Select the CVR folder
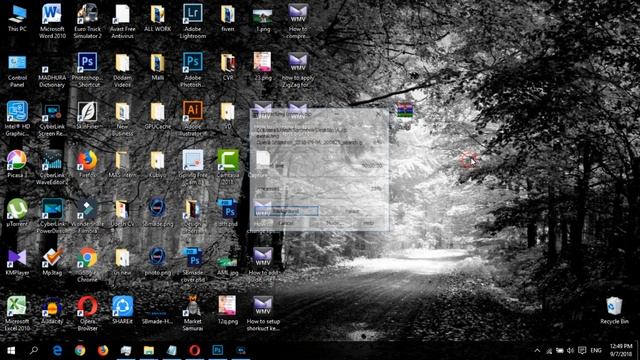This screenshot has height=360, width=640. pos(228,67)
